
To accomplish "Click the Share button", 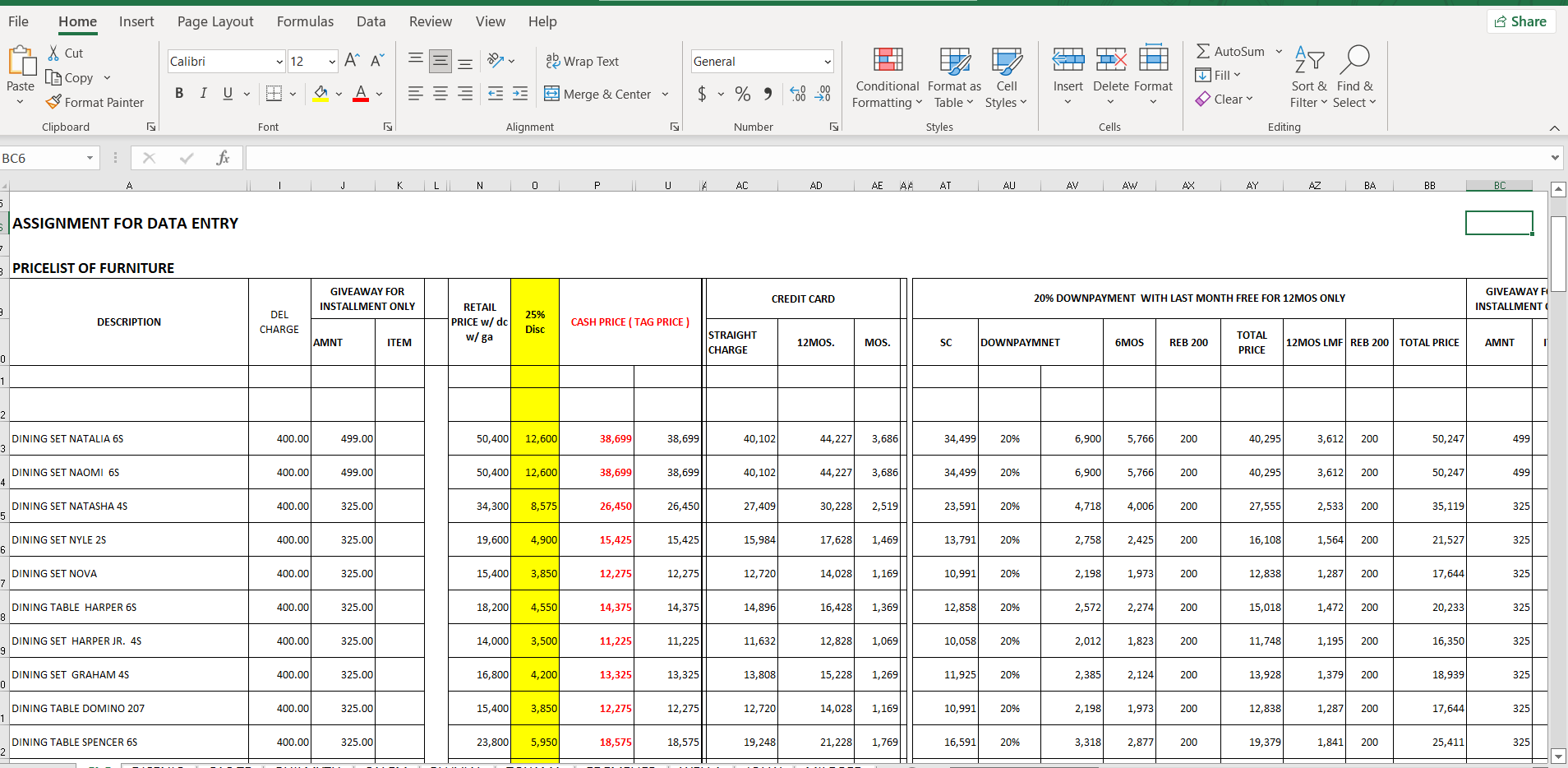I will tap(1520, 21).
